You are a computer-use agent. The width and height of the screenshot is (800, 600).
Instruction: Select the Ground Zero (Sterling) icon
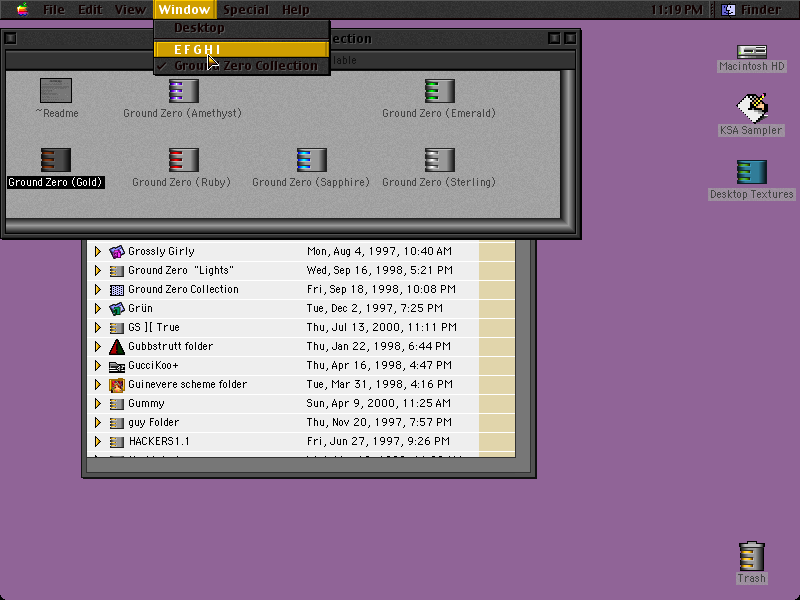click(439, 160)
